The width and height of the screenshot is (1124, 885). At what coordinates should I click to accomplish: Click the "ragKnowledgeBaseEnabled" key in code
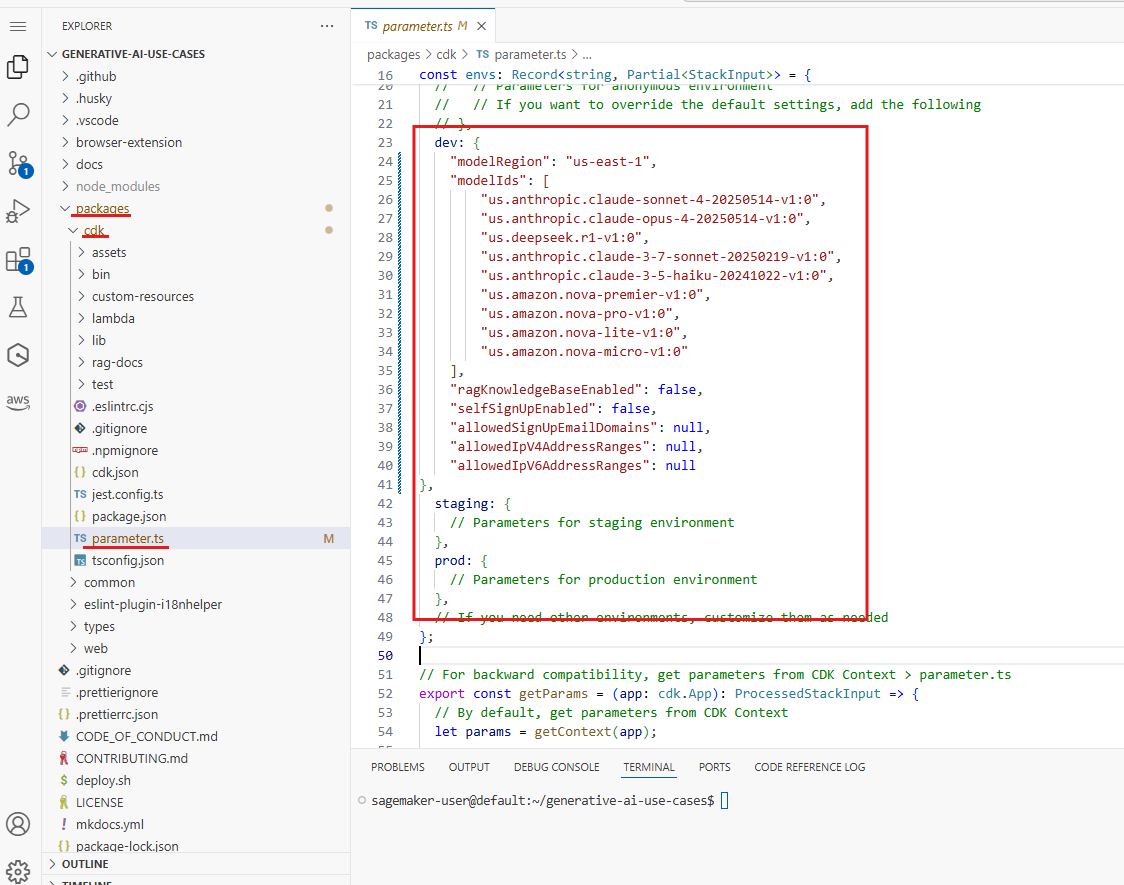click(546, 389)
